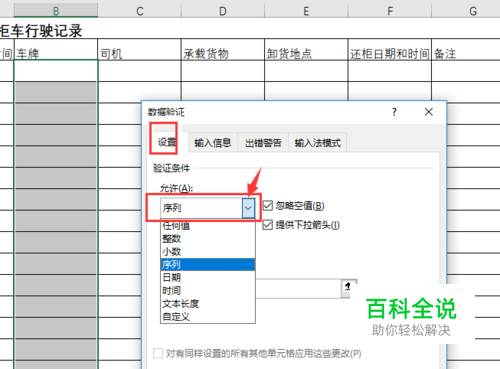The height and width of the screenshot is (369, 500).
Task: Choose 文本长度 from the allow list
Action: (x=208, y=304)
